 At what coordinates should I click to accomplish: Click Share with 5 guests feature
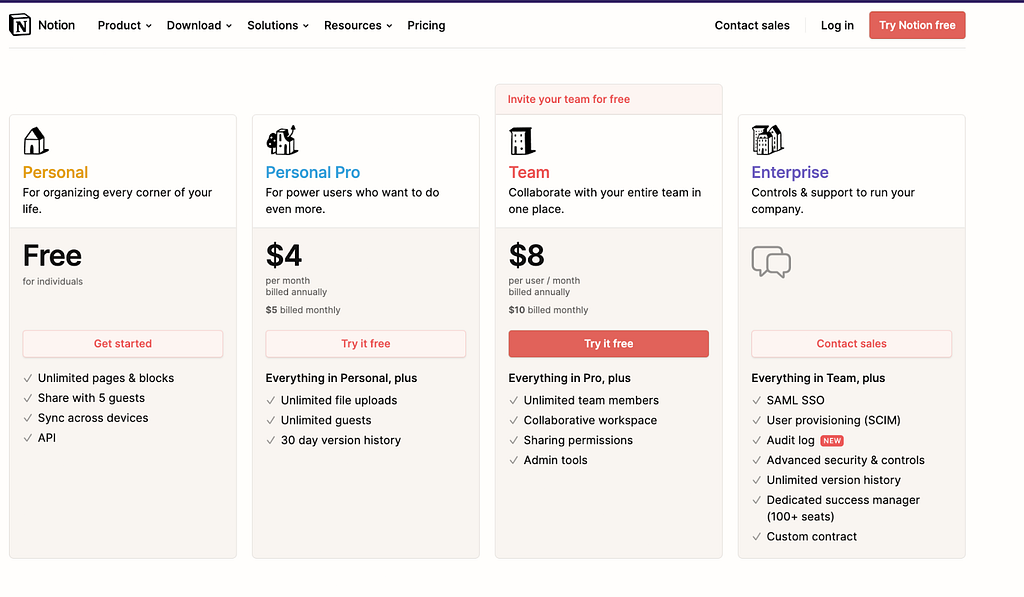pos(91,398)
